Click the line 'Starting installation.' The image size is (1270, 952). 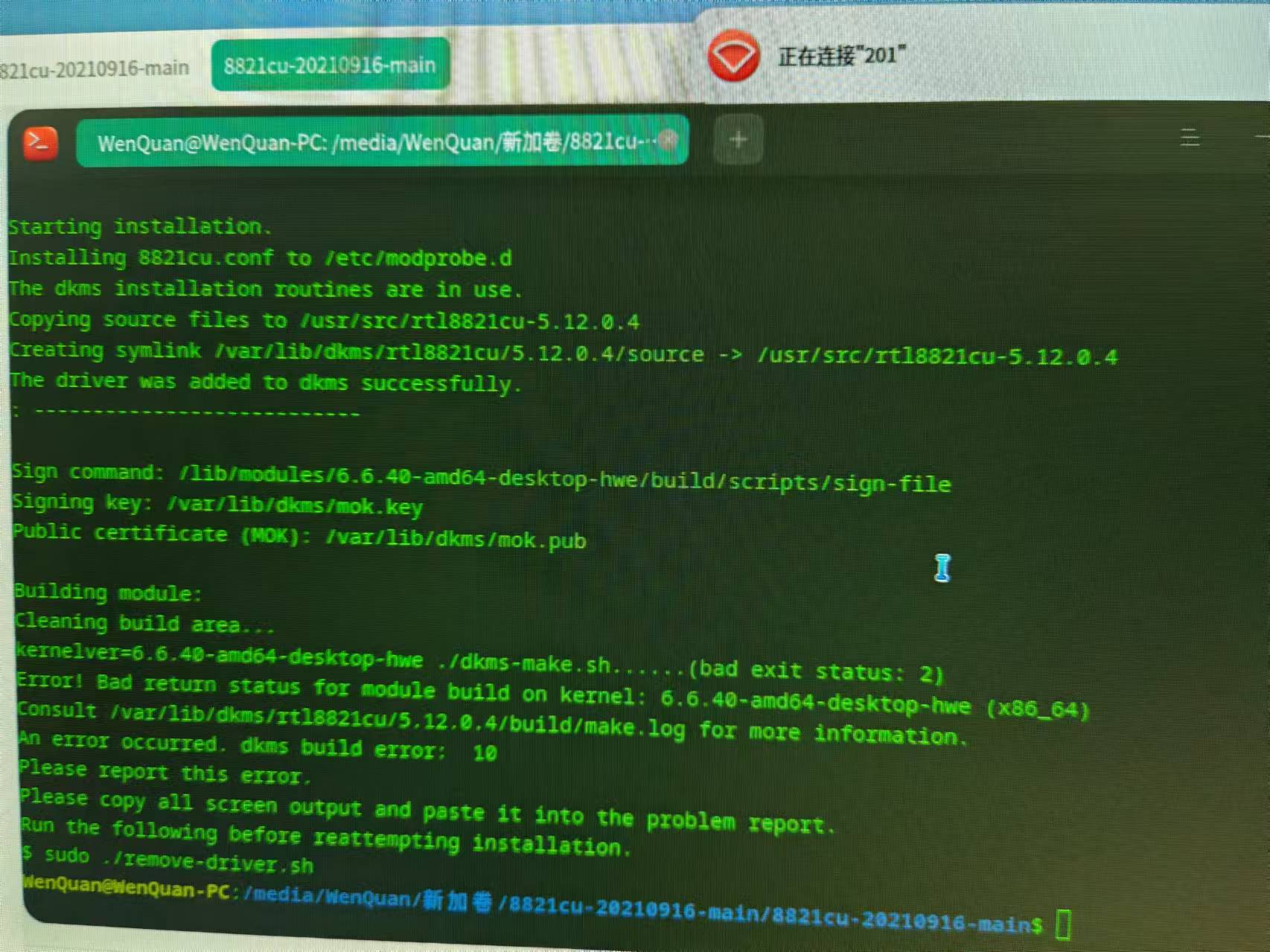tap(140, 226)
